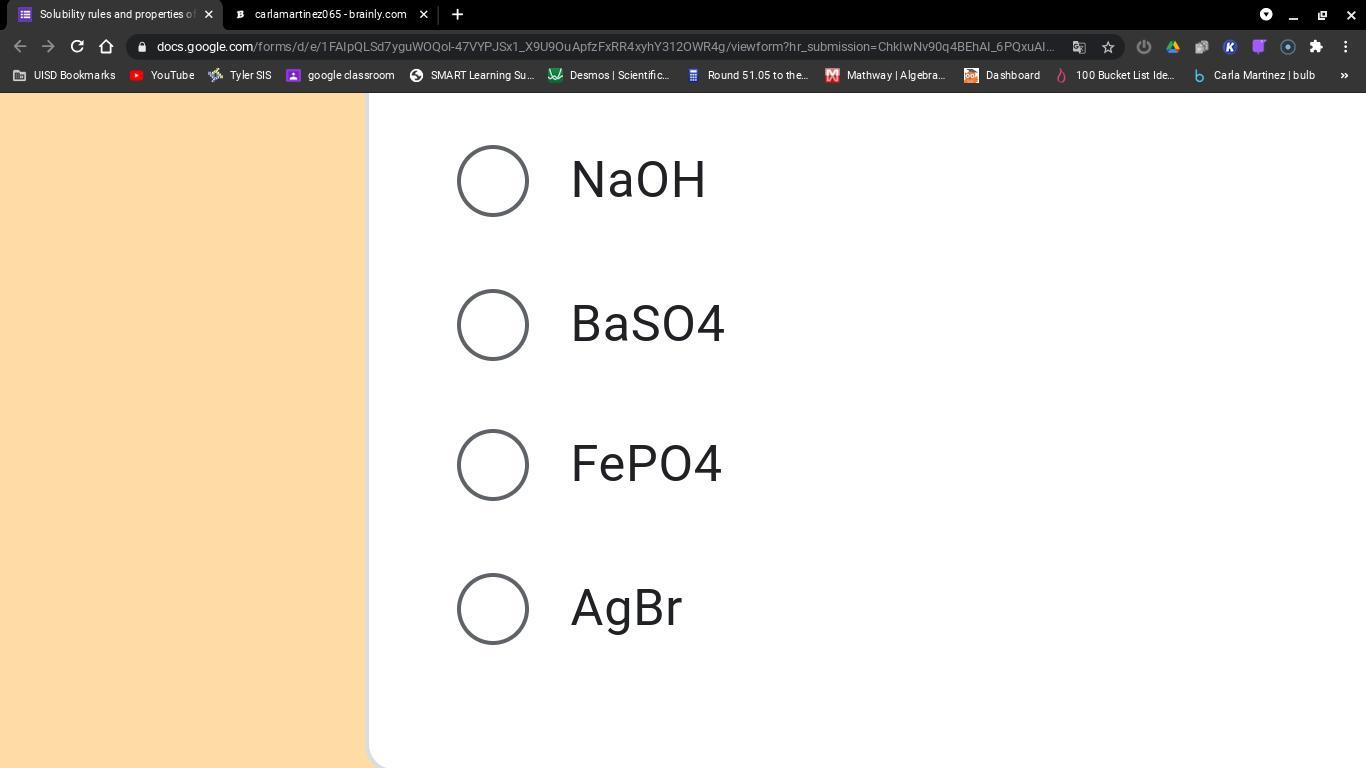The image size is (1366, 768).
Task: Bookmark this page with the star icon
Action: coord(1108,47)
